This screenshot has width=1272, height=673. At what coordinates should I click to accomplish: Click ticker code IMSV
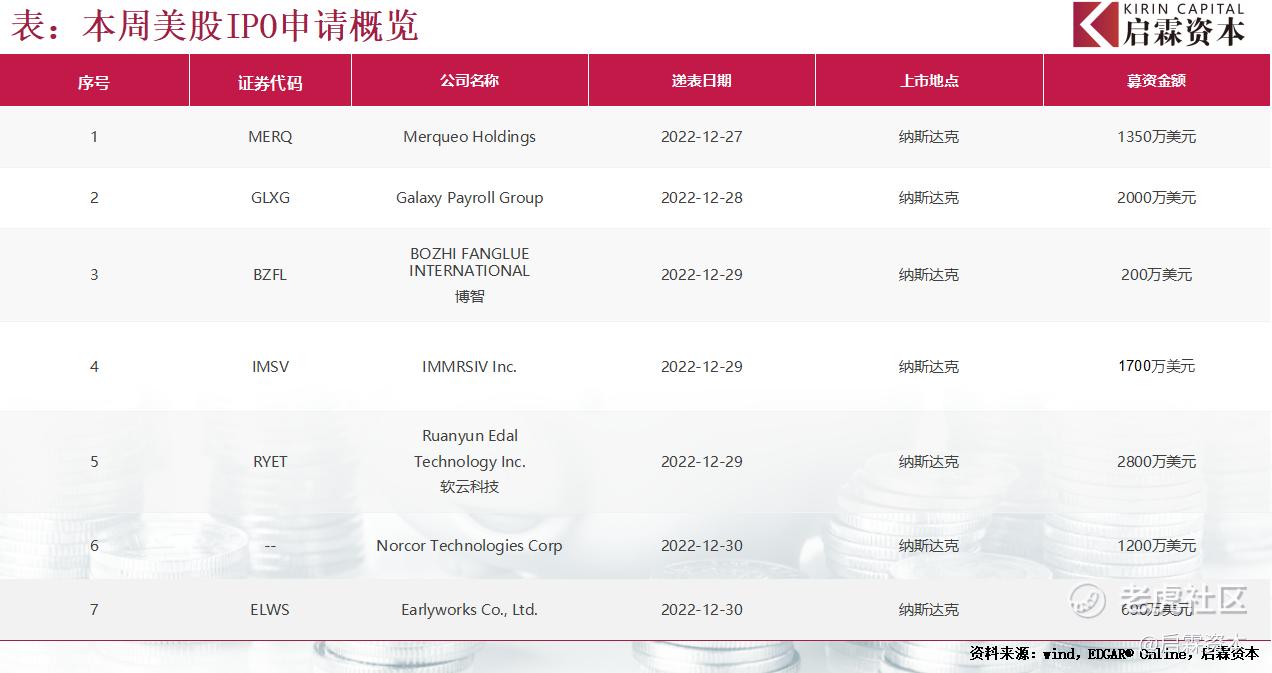[x=270, y=367]
